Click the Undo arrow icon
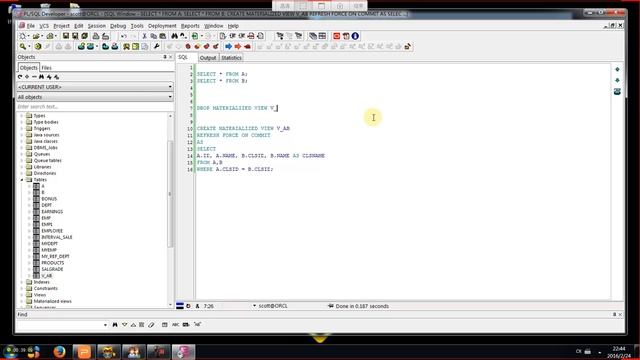 123,36
